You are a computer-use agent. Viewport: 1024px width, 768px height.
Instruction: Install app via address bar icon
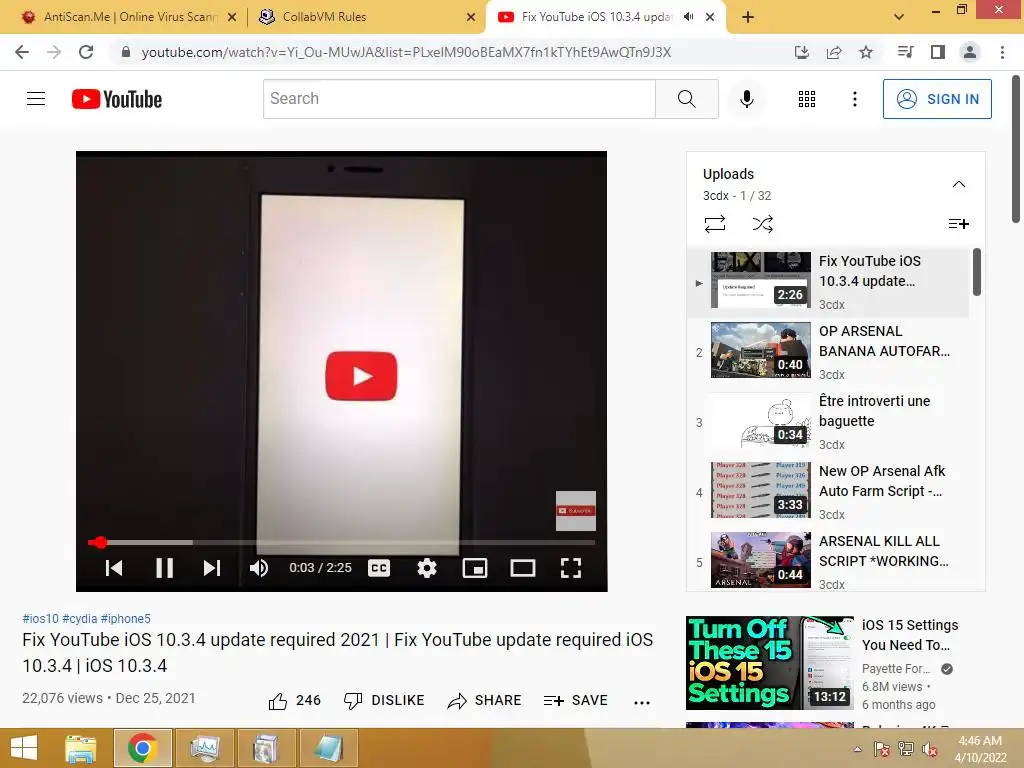(801, 52)
